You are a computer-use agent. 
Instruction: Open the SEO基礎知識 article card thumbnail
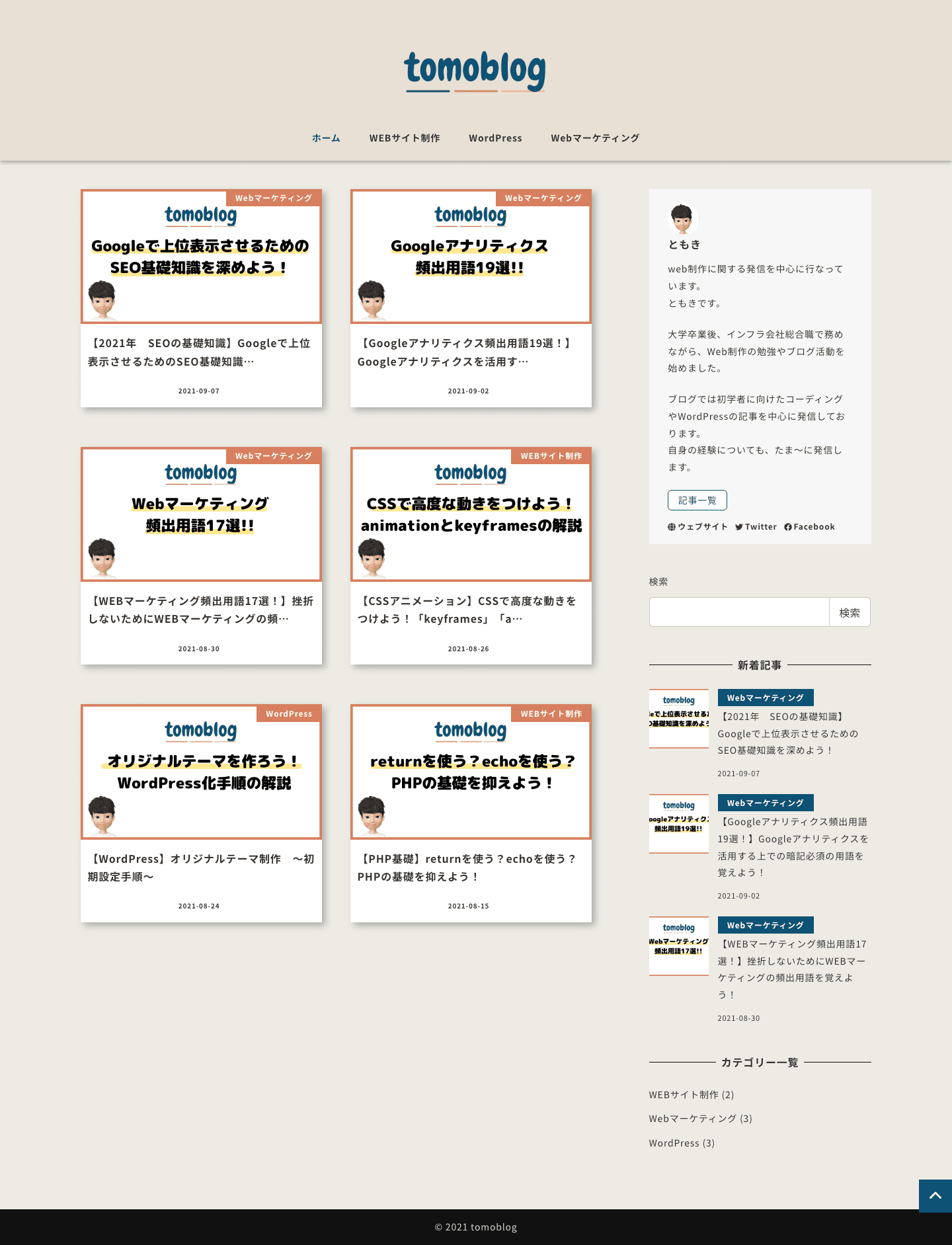point(201,257)
